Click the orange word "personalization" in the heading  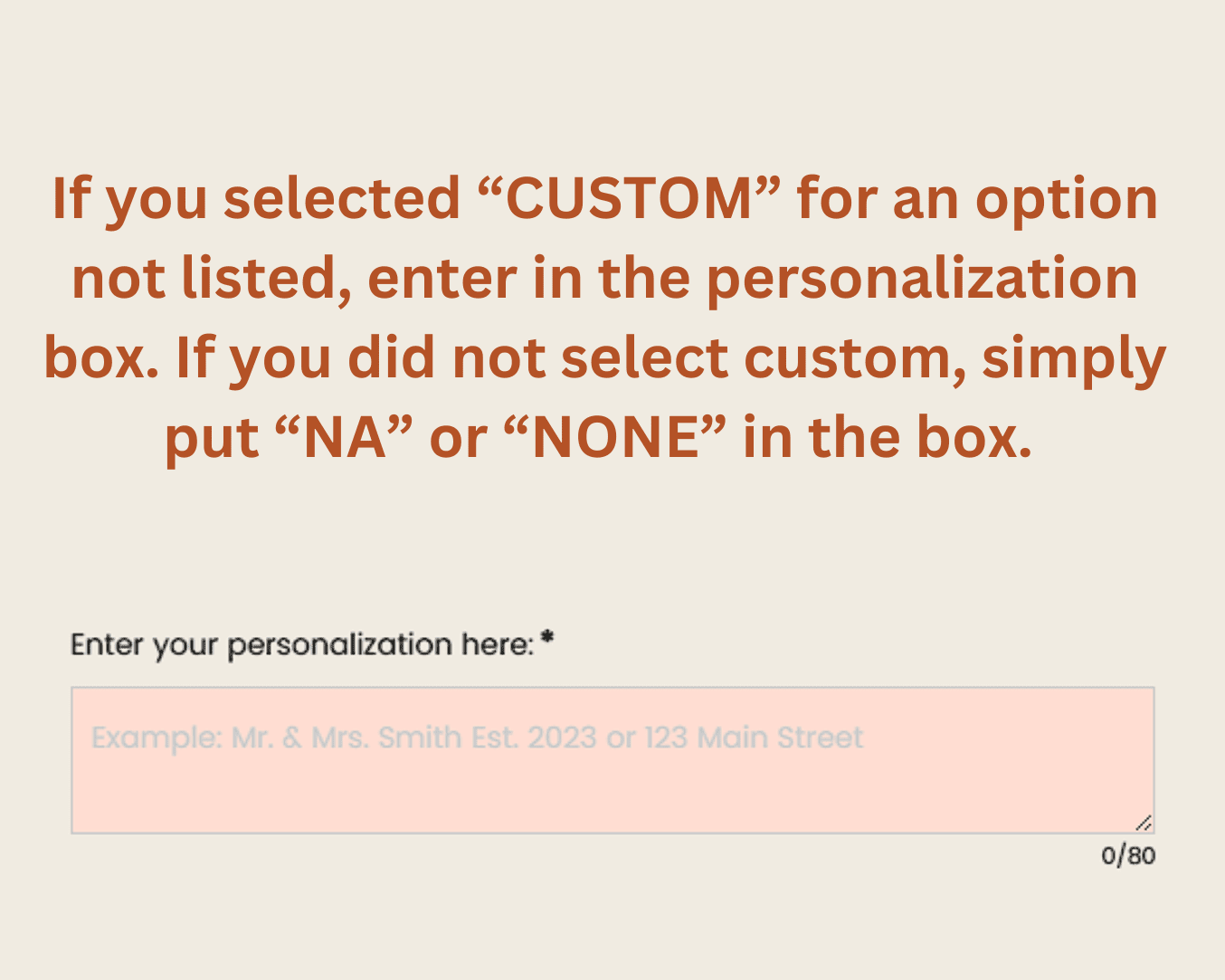[x=921, y=279]
